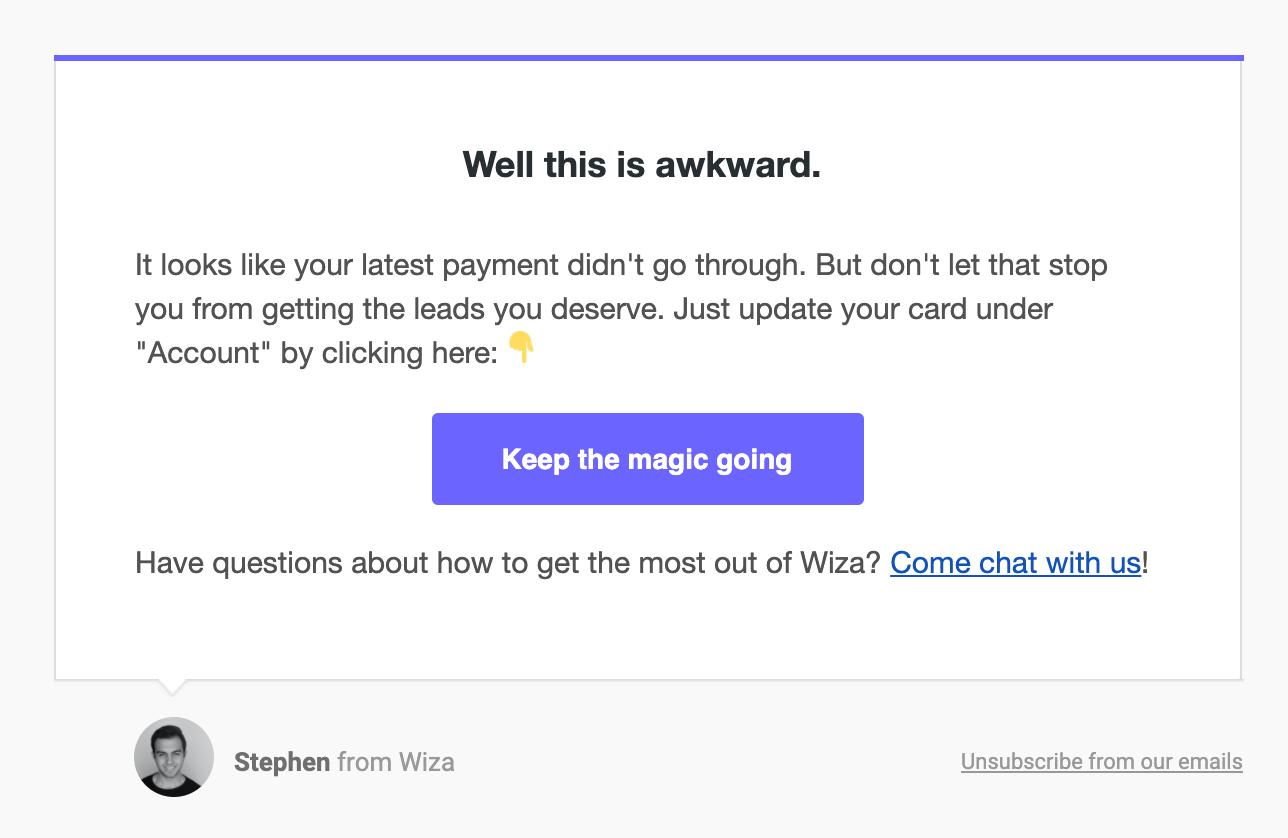
Task: Click the purple accent bar atop the email
Action: click(x=648, y=58)
